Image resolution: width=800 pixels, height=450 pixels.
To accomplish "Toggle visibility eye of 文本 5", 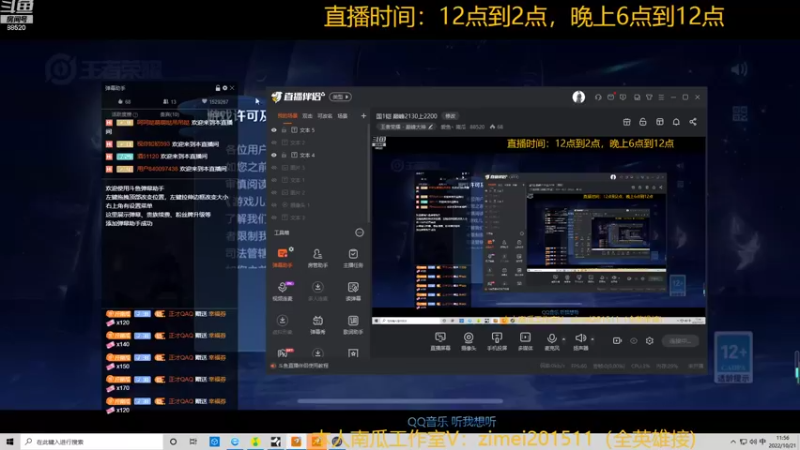I will (x=274, y=130).
